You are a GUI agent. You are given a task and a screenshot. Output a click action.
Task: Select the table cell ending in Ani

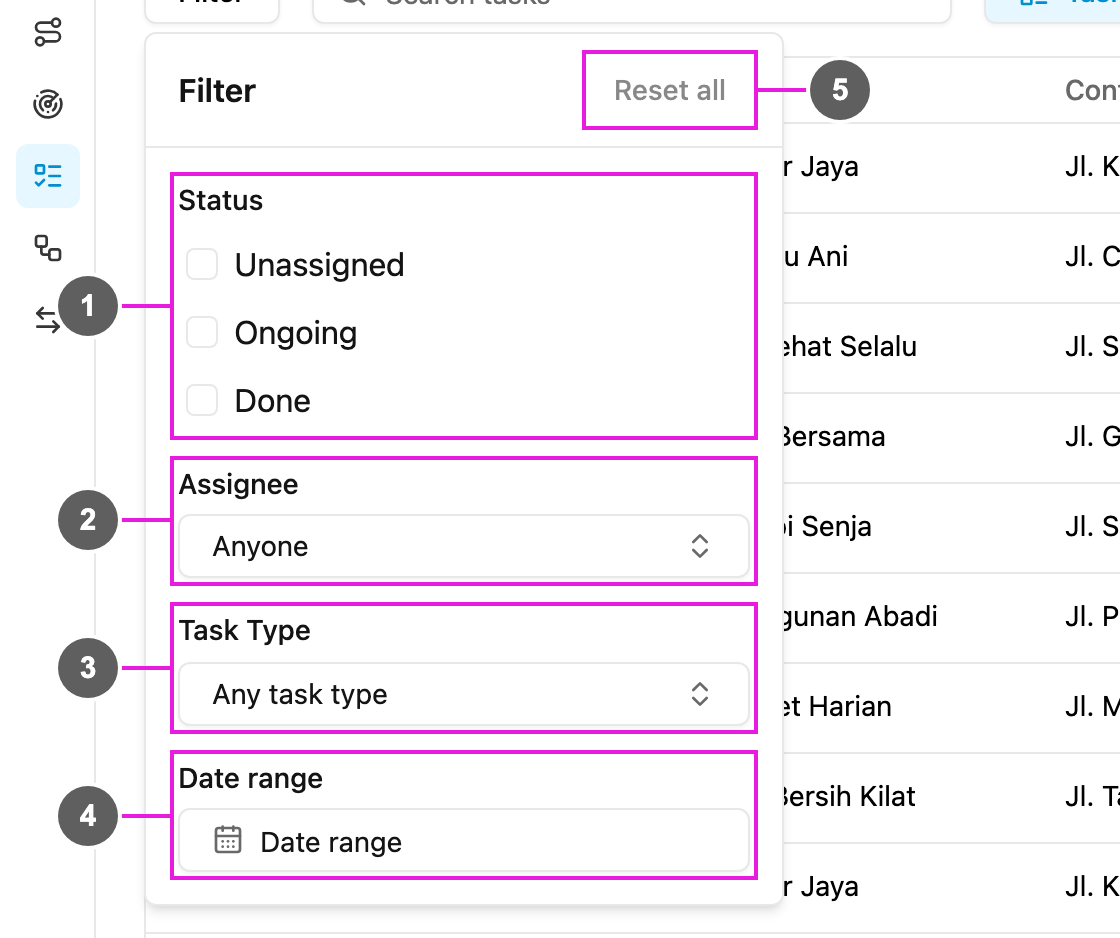point(815,257)
